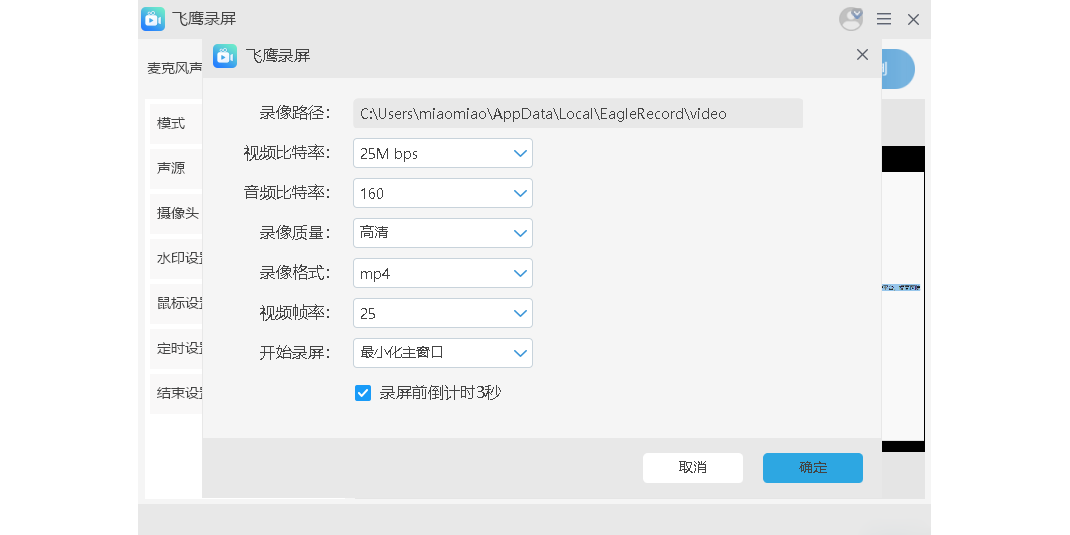Click the 录像路径 path field
1070x535 pixels.
point(578,113)
